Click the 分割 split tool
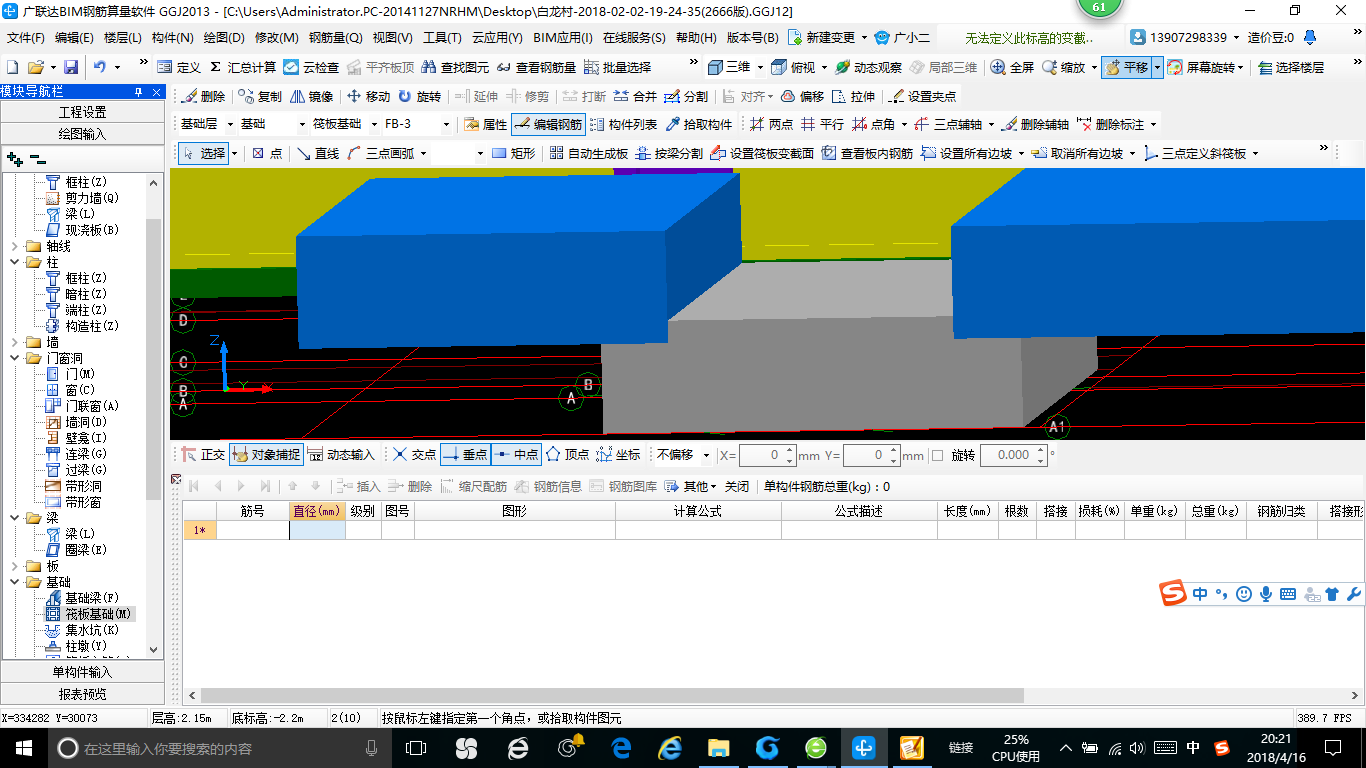 tap(686, 97)
